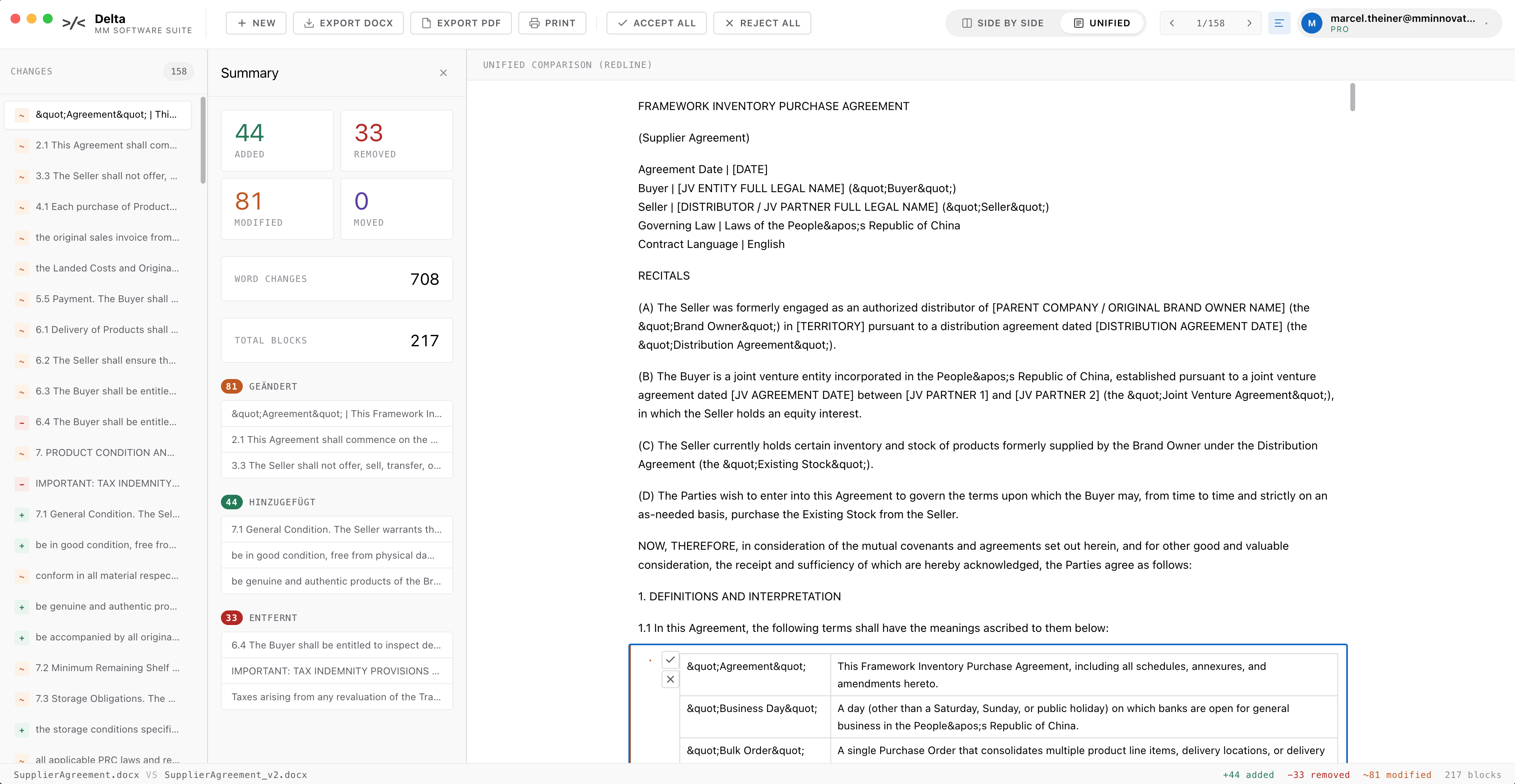The width and height of the screenshot is (1515, 784).
Task: Open the 44 ADDED stat card
Action: (277, 140)
